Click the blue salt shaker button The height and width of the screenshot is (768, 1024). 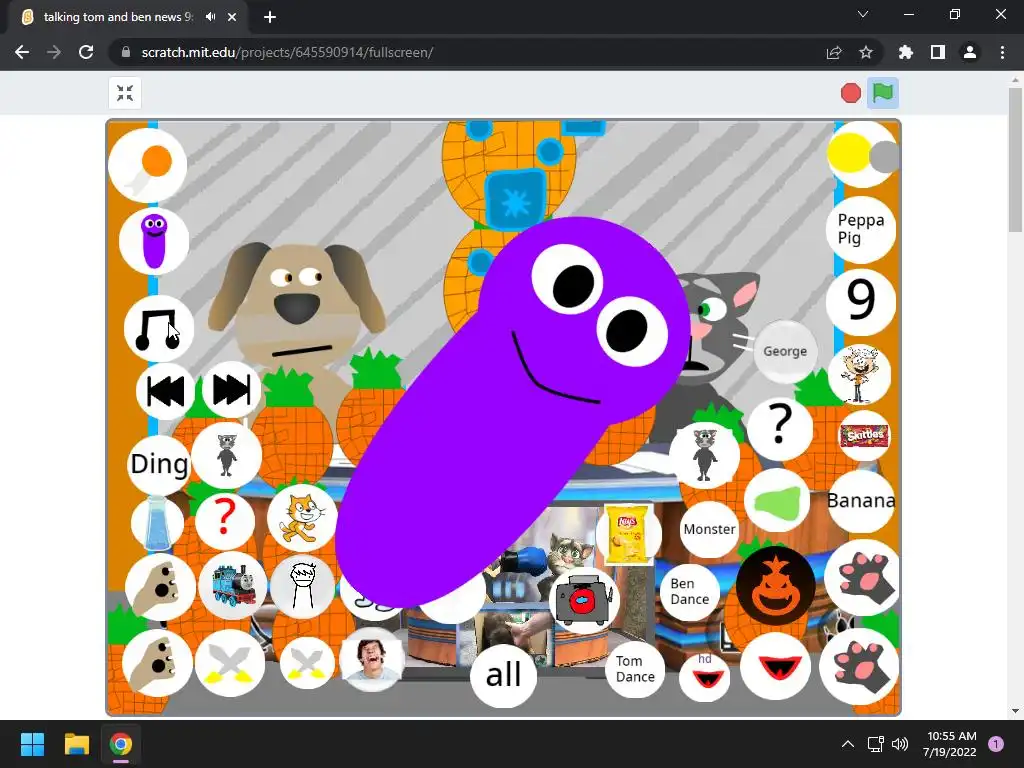click(x=157, y=523)
